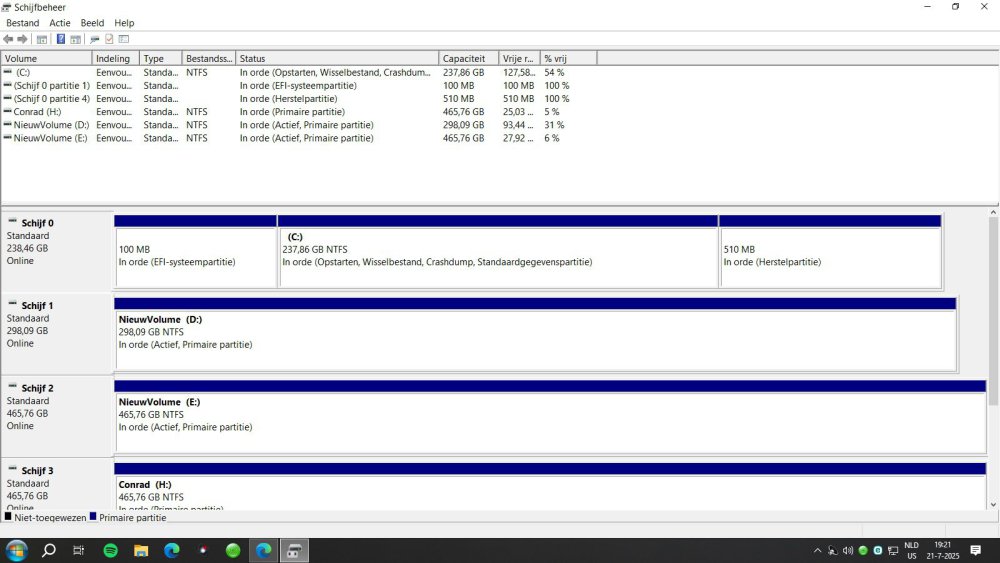Sort by the Capaciteit column header

pyautogui.click(x=468, y=58)
